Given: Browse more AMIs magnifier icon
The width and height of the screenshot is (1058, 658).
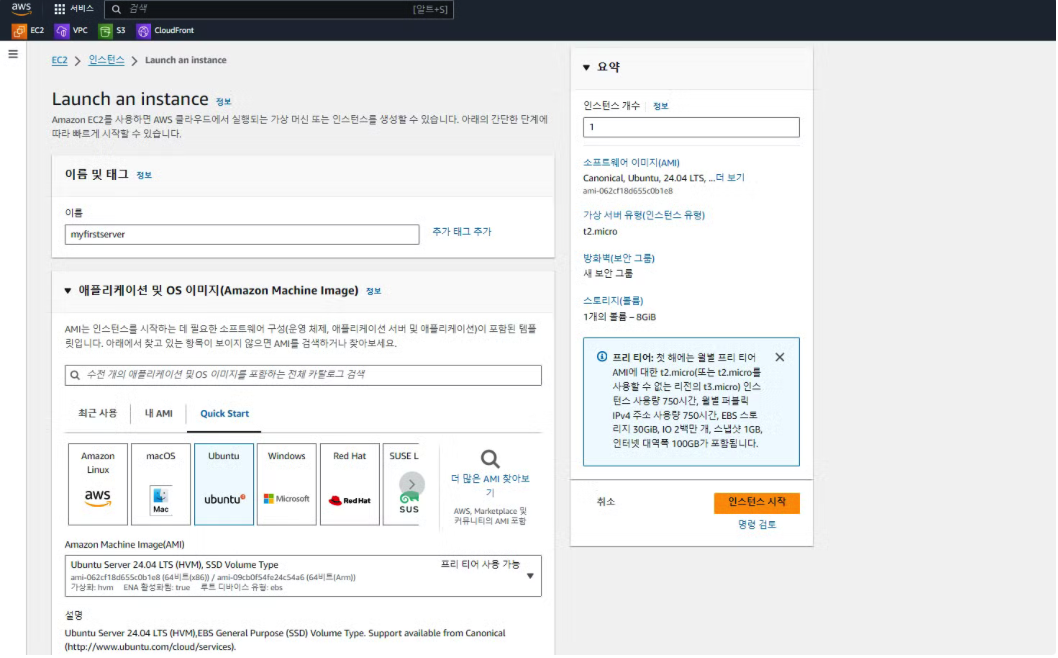Looking at the screenshot, I should click(490, 460).
